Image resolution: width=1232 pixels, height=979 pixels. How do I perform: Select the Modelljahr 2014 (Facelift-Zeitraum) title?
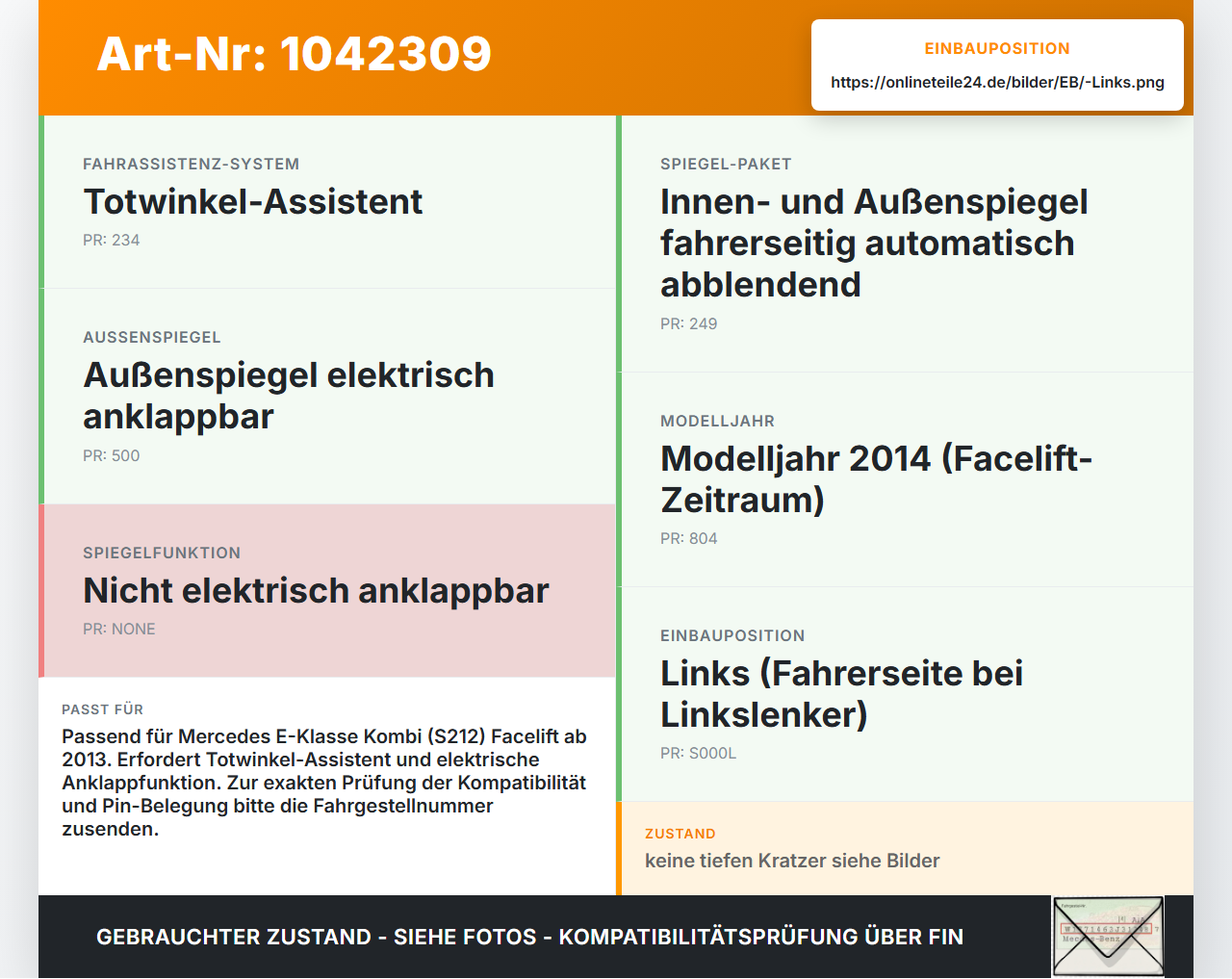click(876, 479)
